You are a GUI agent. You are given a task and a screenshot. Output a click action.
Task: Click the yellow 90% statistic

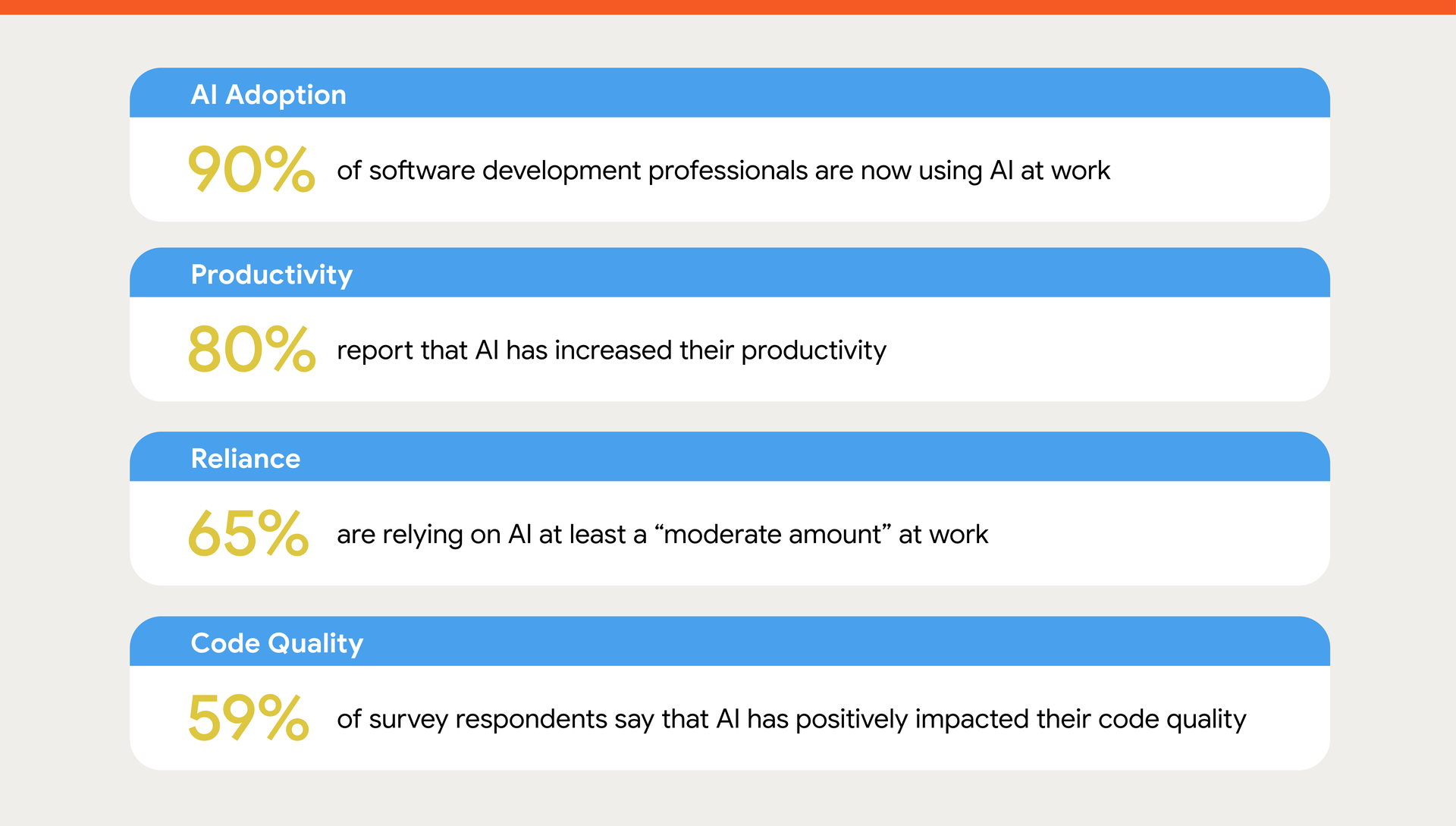251,169
